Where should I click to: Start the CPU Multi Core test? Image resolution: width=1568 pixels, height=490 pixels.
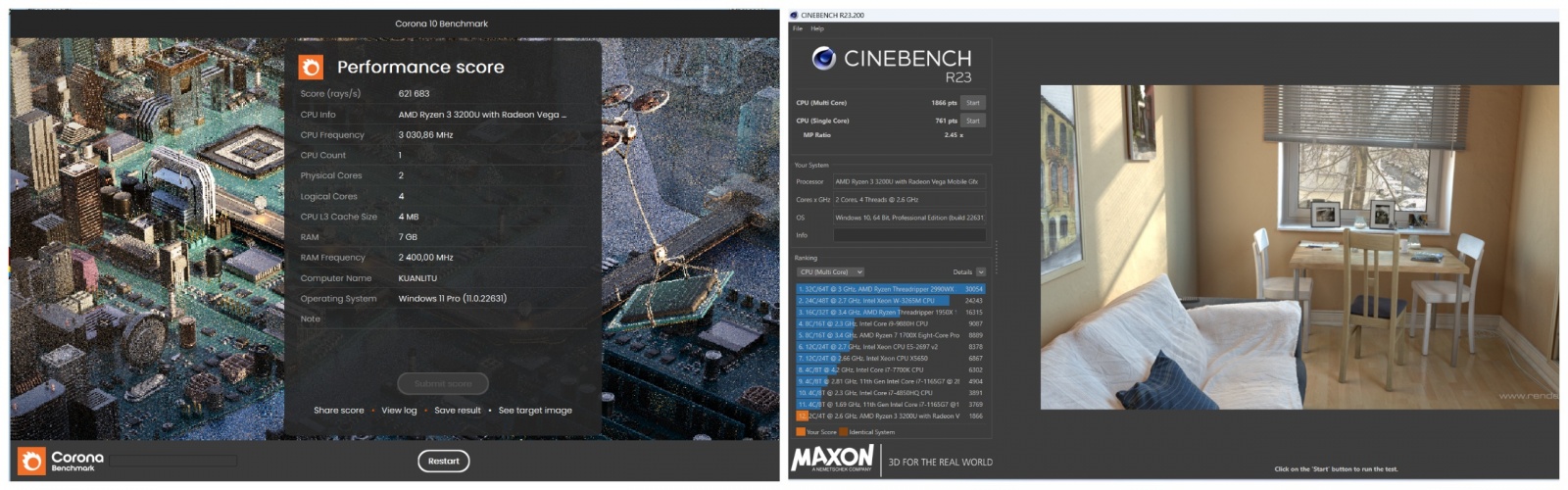(972, 102)
